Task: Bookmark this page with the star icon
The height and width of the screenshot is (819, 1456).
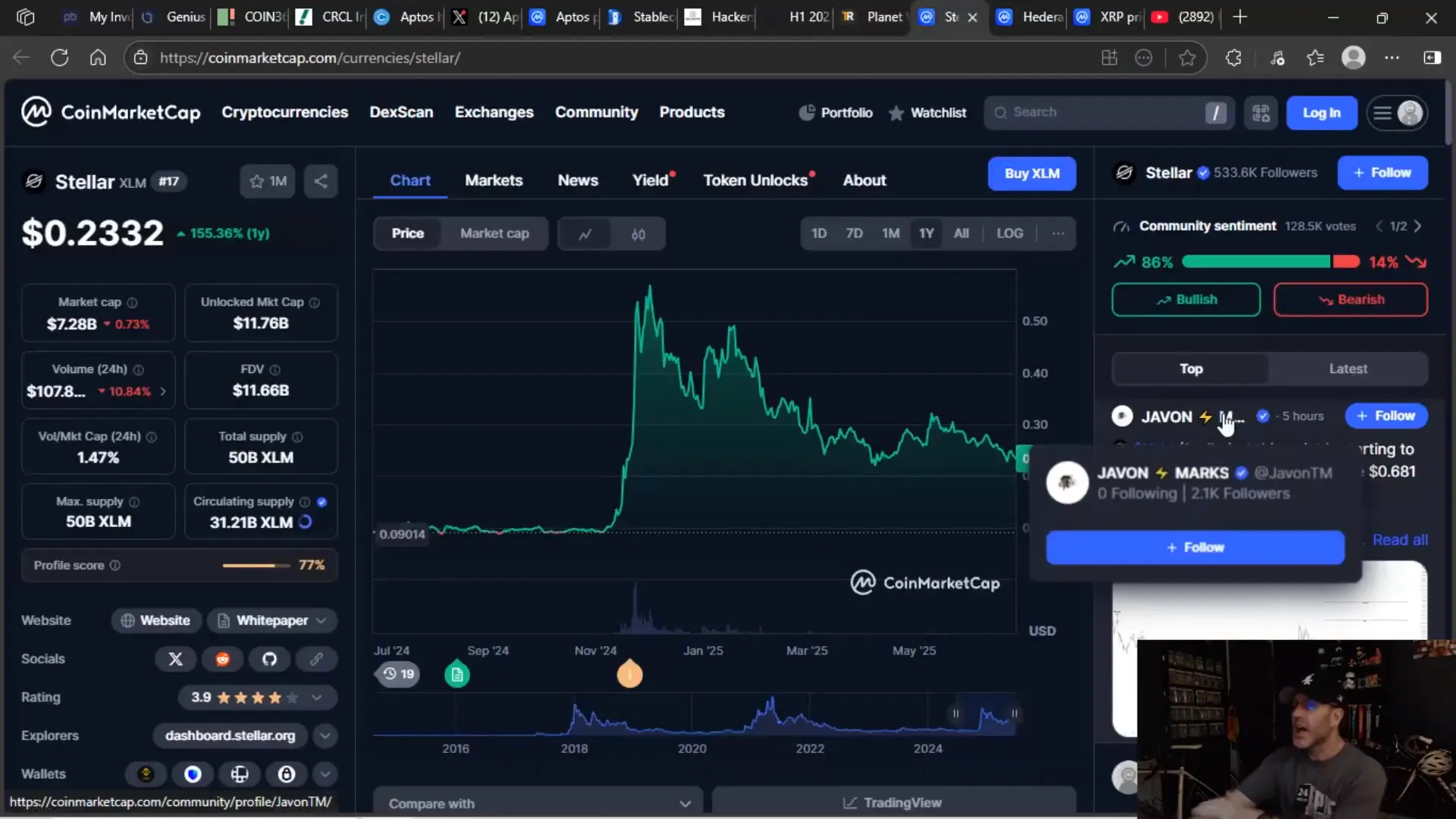Action: click(1188, 58)
